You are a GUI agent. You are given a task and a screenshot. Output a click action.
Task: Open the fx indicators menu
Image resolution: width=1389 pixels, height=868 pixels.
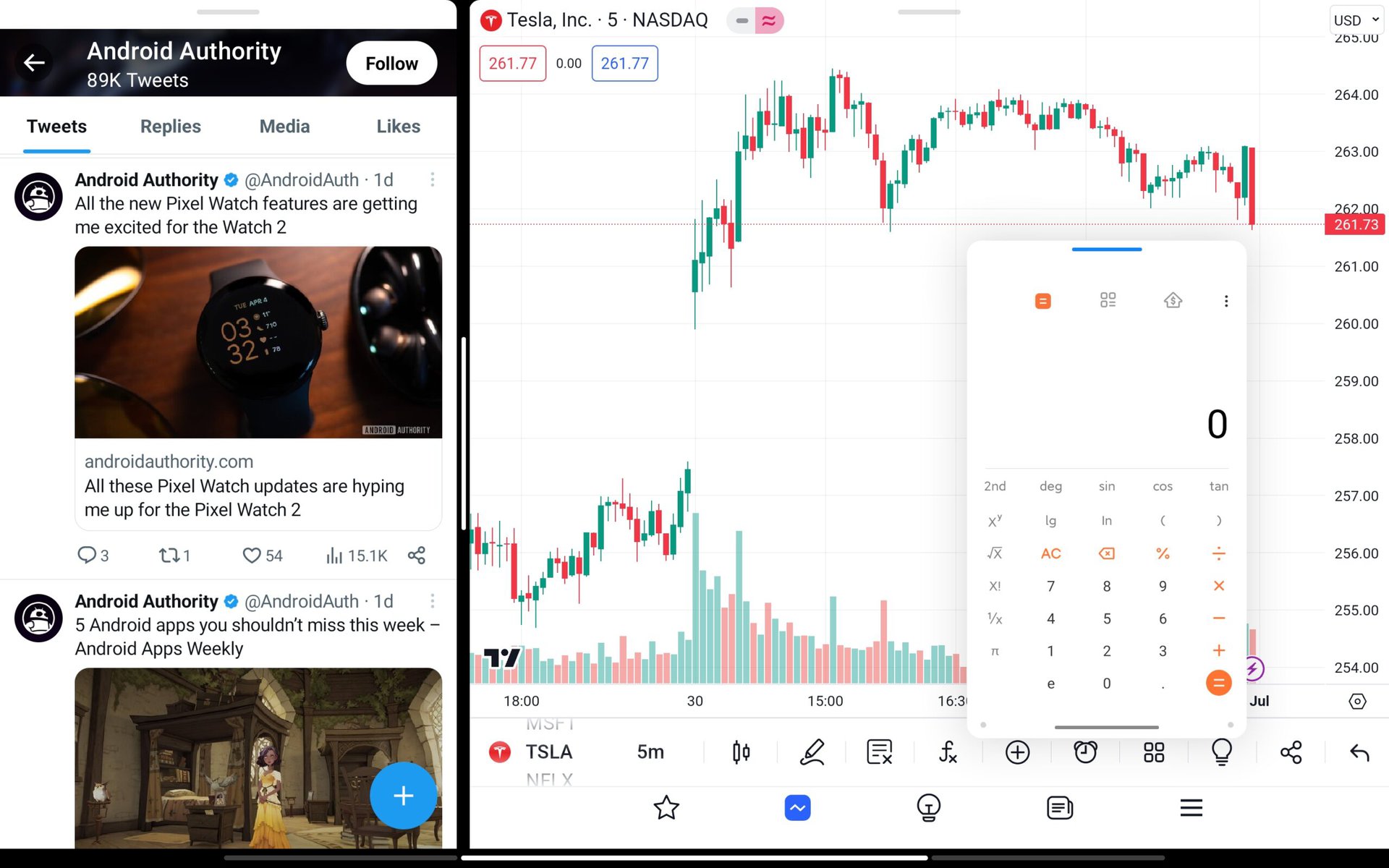[x=948, y=752]
